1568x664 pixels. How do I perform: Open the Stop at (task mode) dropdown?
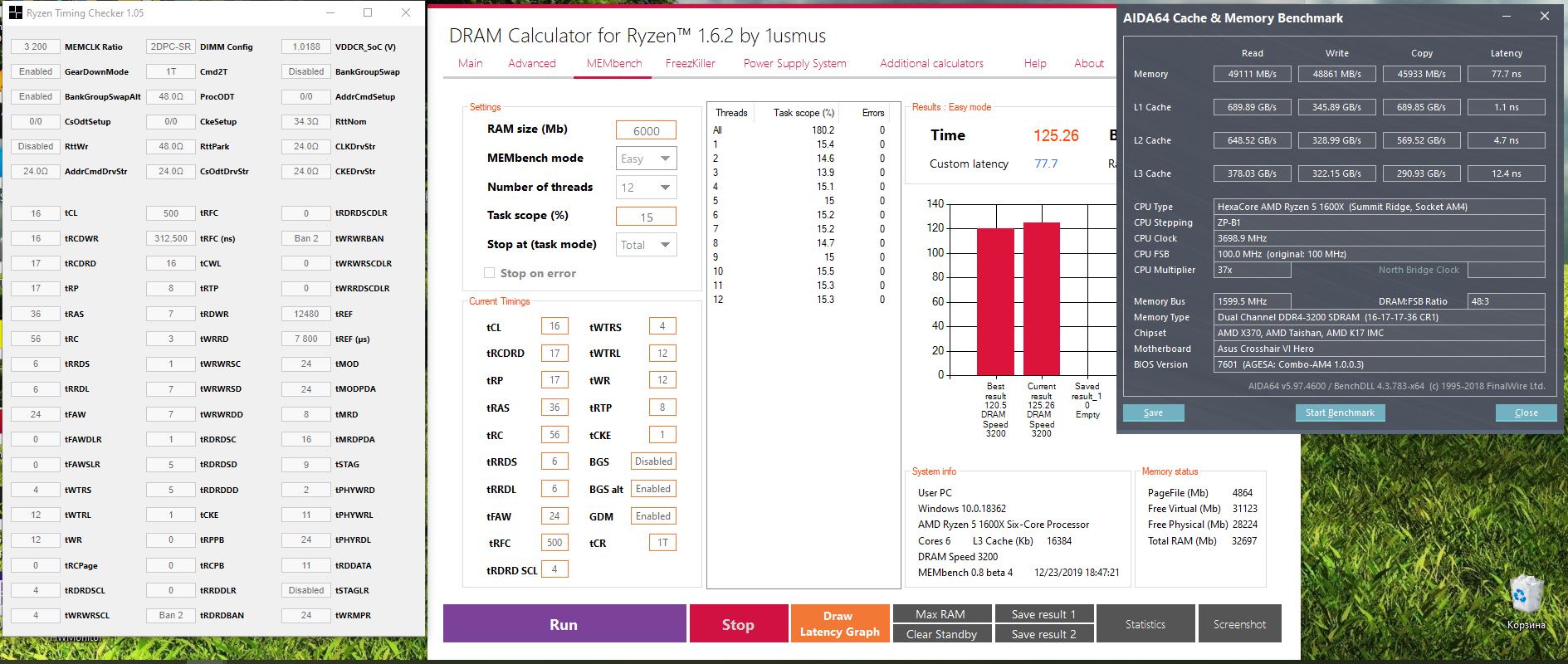646,245
